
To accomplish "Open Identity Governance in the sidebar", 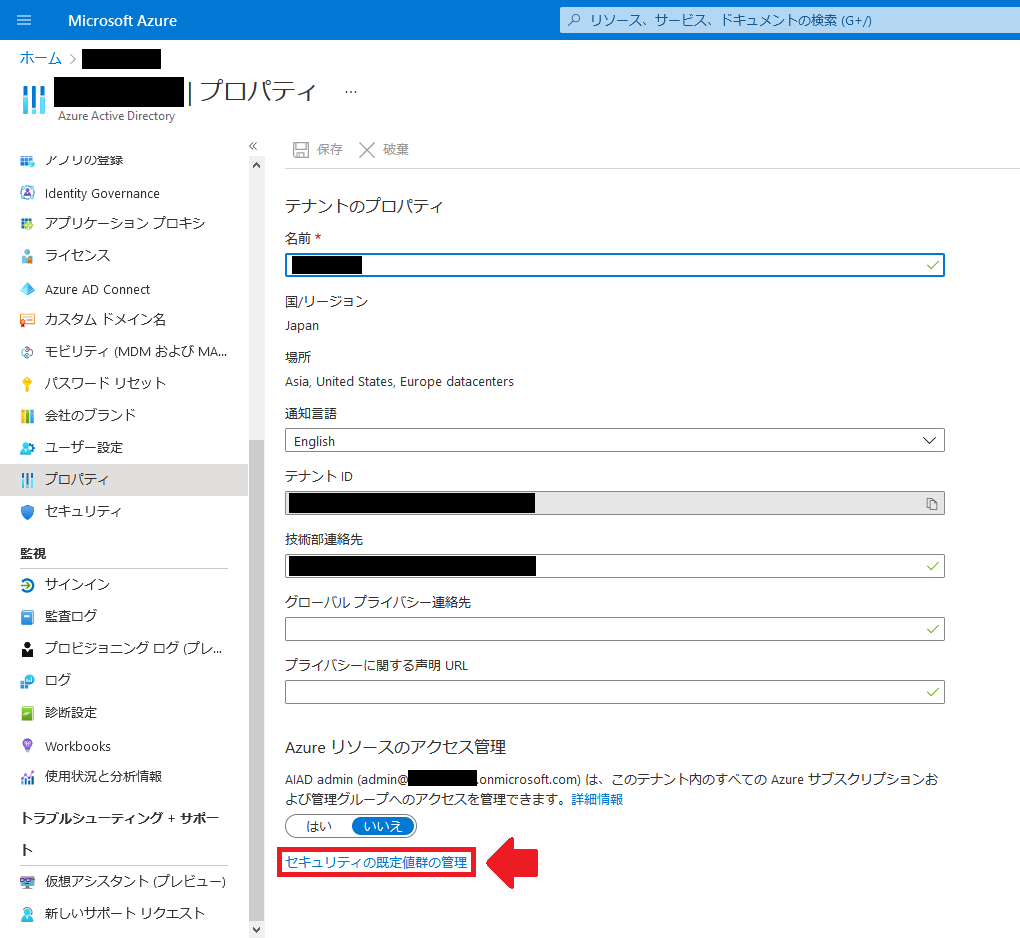I will coord(102,193).
